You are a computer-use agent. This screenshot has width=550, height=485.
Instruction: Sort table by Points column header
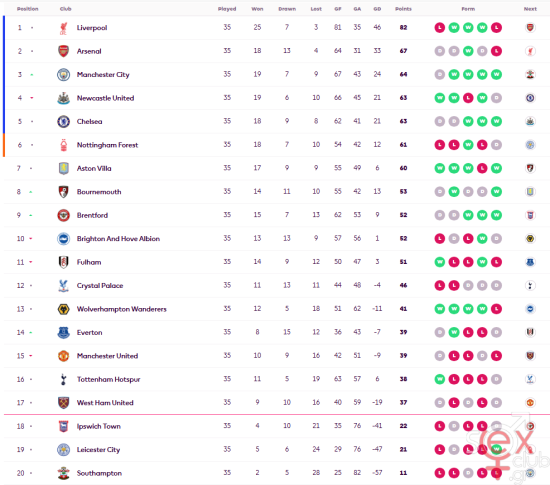[x=403, y=9]
